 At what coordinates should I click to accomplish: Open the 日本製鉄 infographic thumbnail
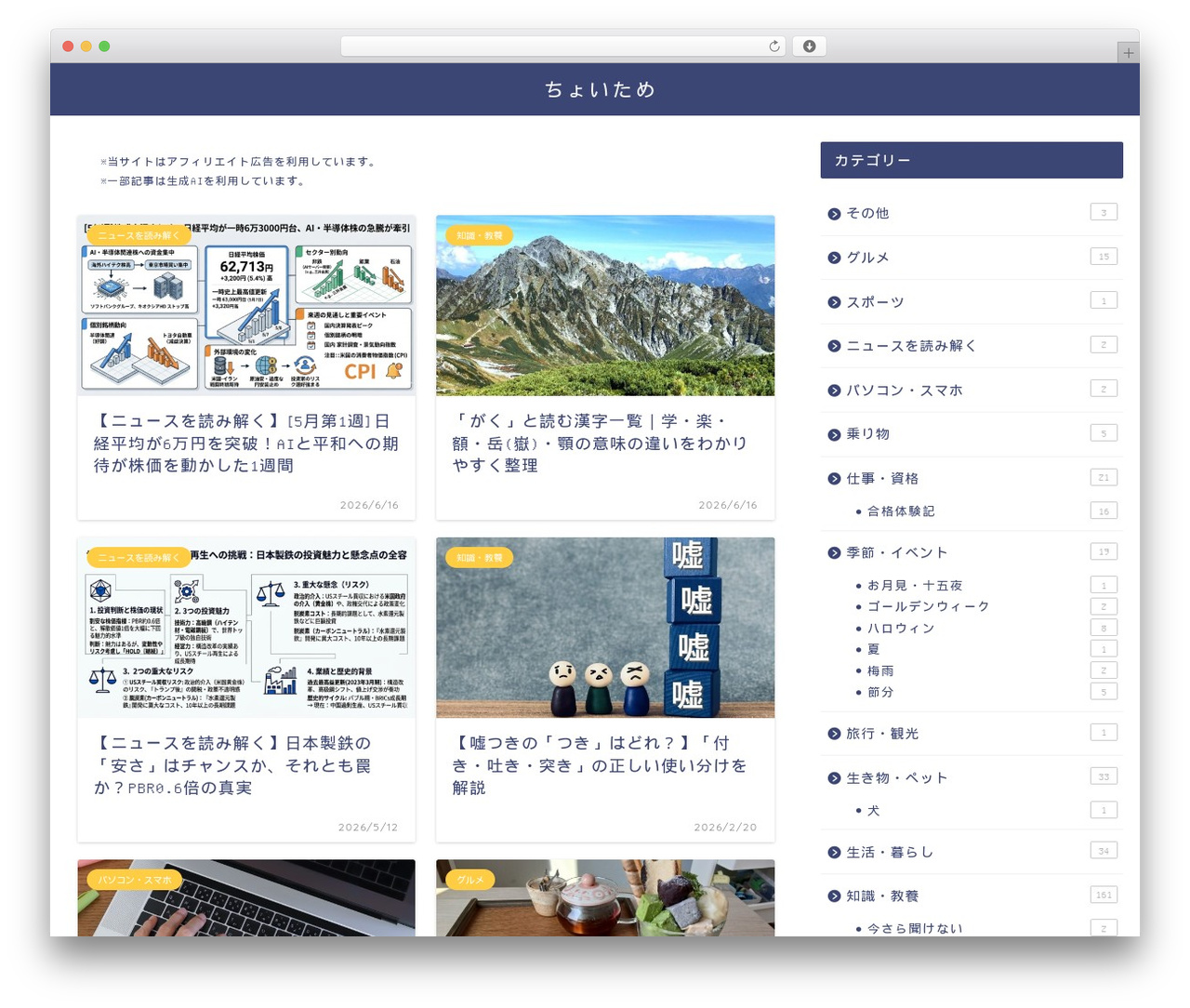(x=246, y=628)
